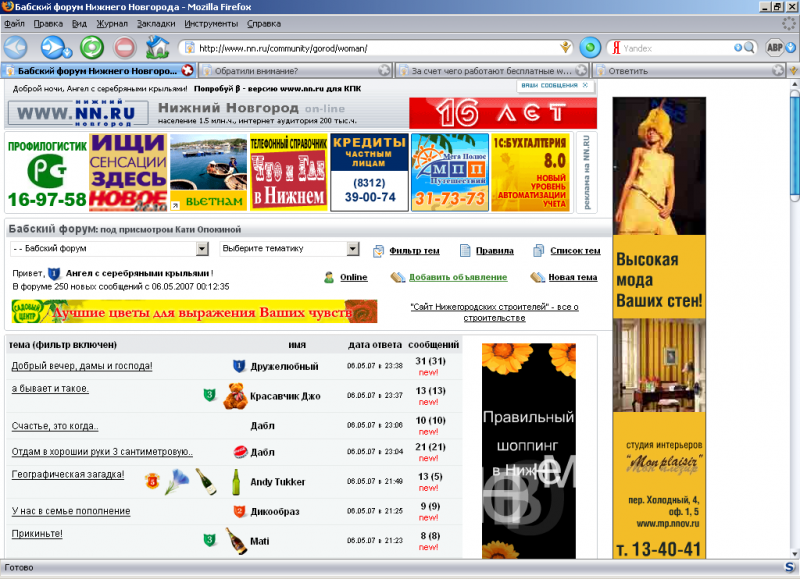The width and height of the screenshot is (800, 579).
Task: Click the WWW.NN.RU site logo
Action: point(78,113)
